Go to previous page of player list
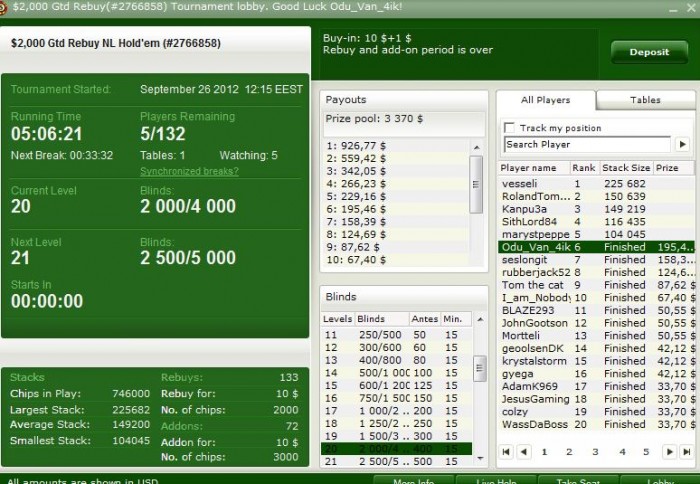This screenshot has height=484, width=700. (524, 452)
